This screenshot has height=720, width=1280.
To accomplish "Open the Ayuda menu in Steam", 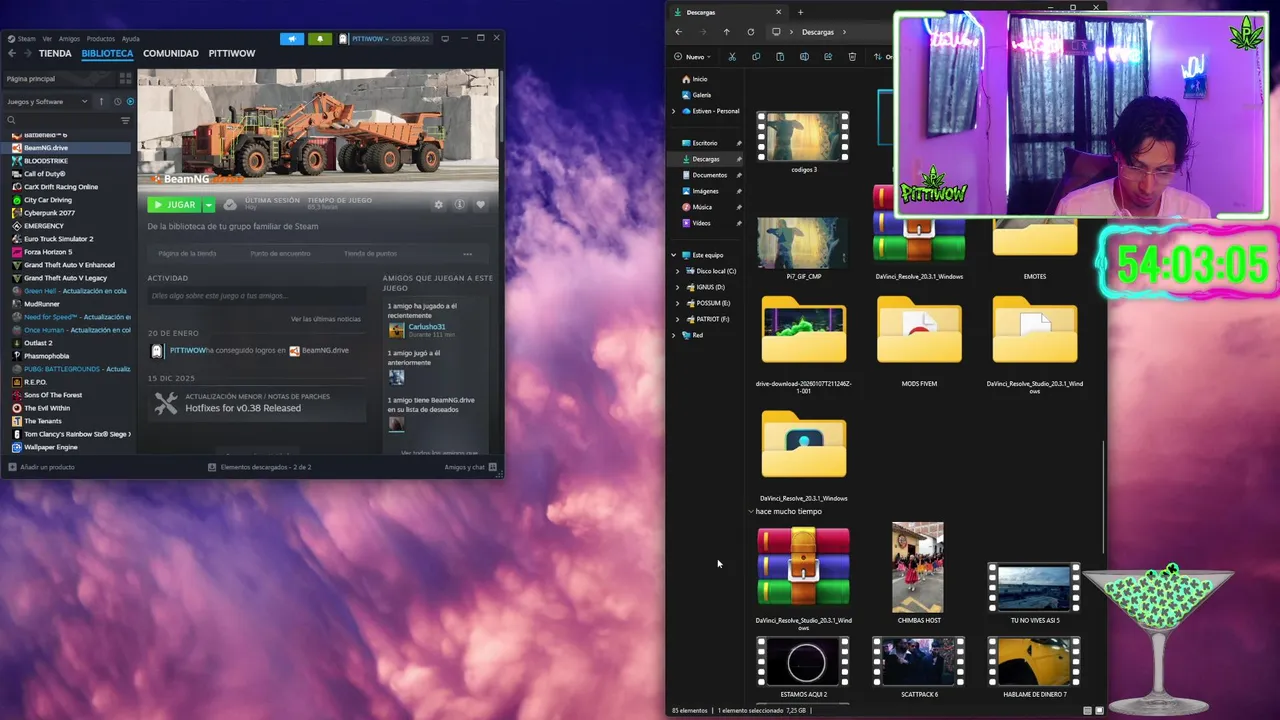I will click(x=130, y=39).
